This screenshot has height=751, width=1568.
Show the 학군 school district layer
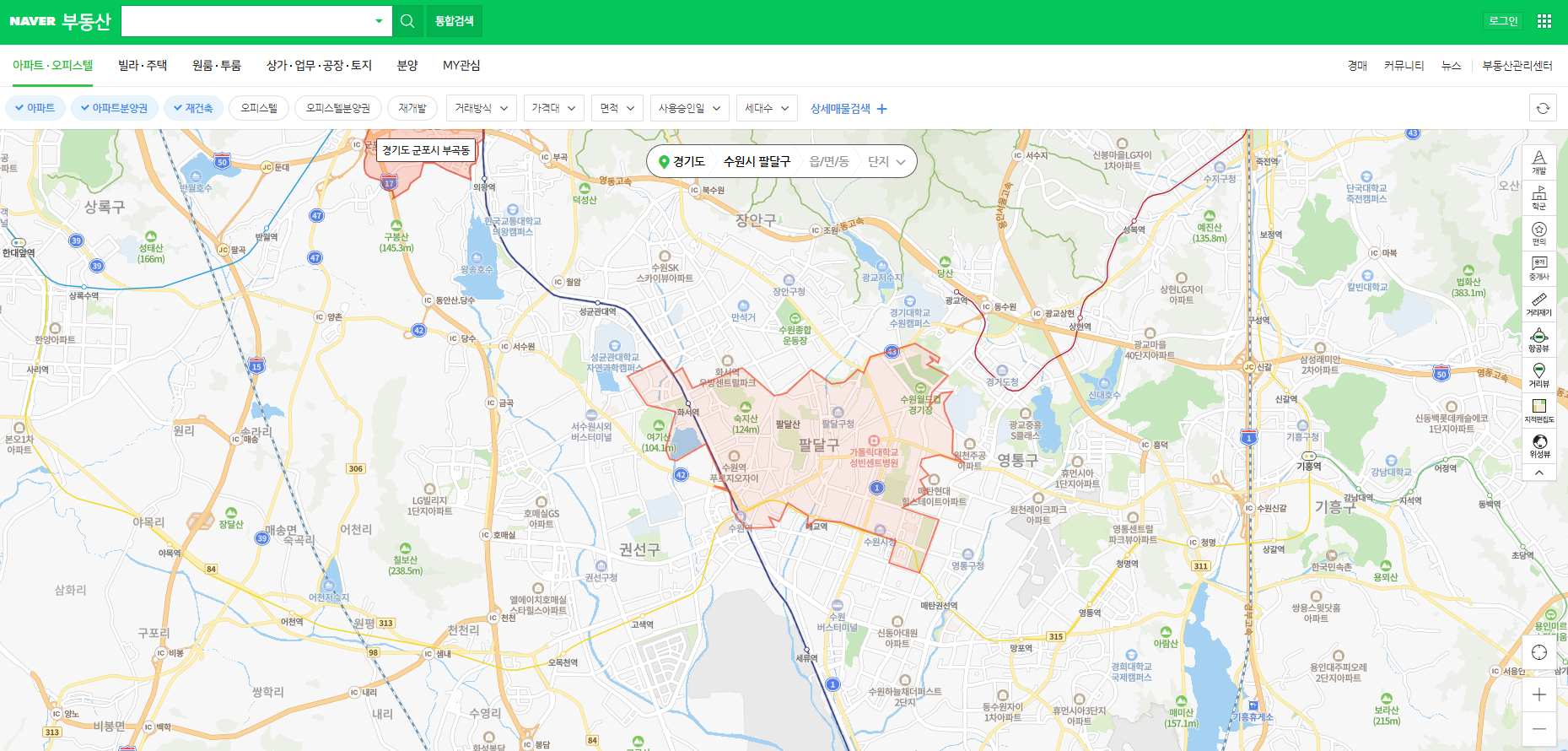(1539, 198)
